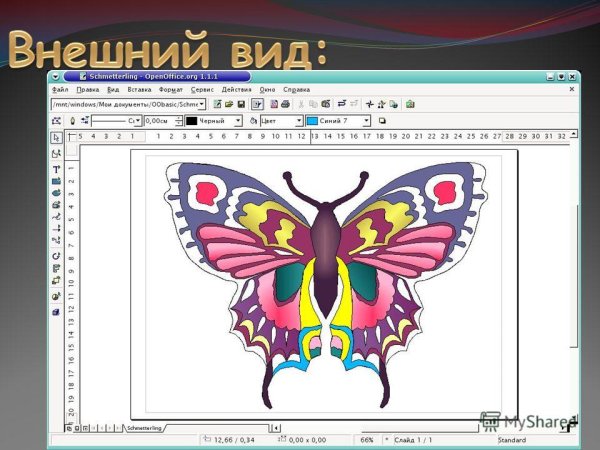Toggle the Stylist icon
The height and width of the screenshot is (450, 600).
click(x=382, y=104)
